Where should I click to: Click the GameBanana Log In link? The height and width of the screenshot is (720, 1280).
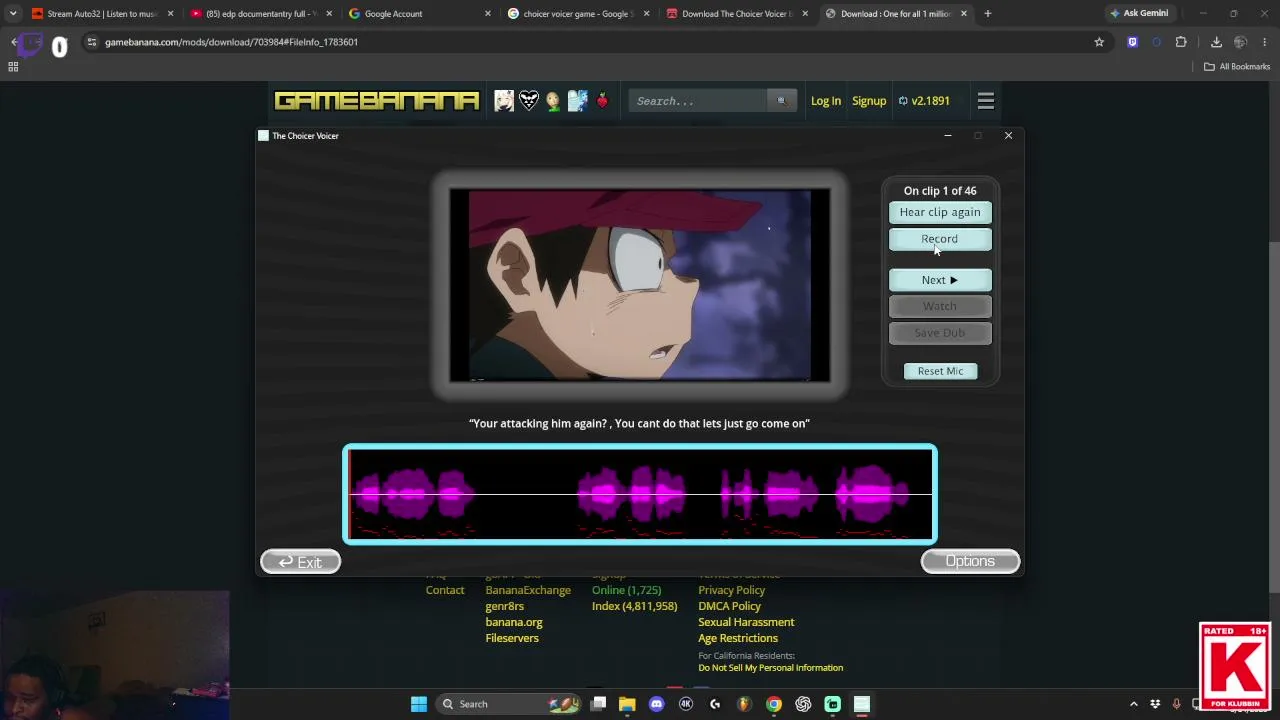826,101
